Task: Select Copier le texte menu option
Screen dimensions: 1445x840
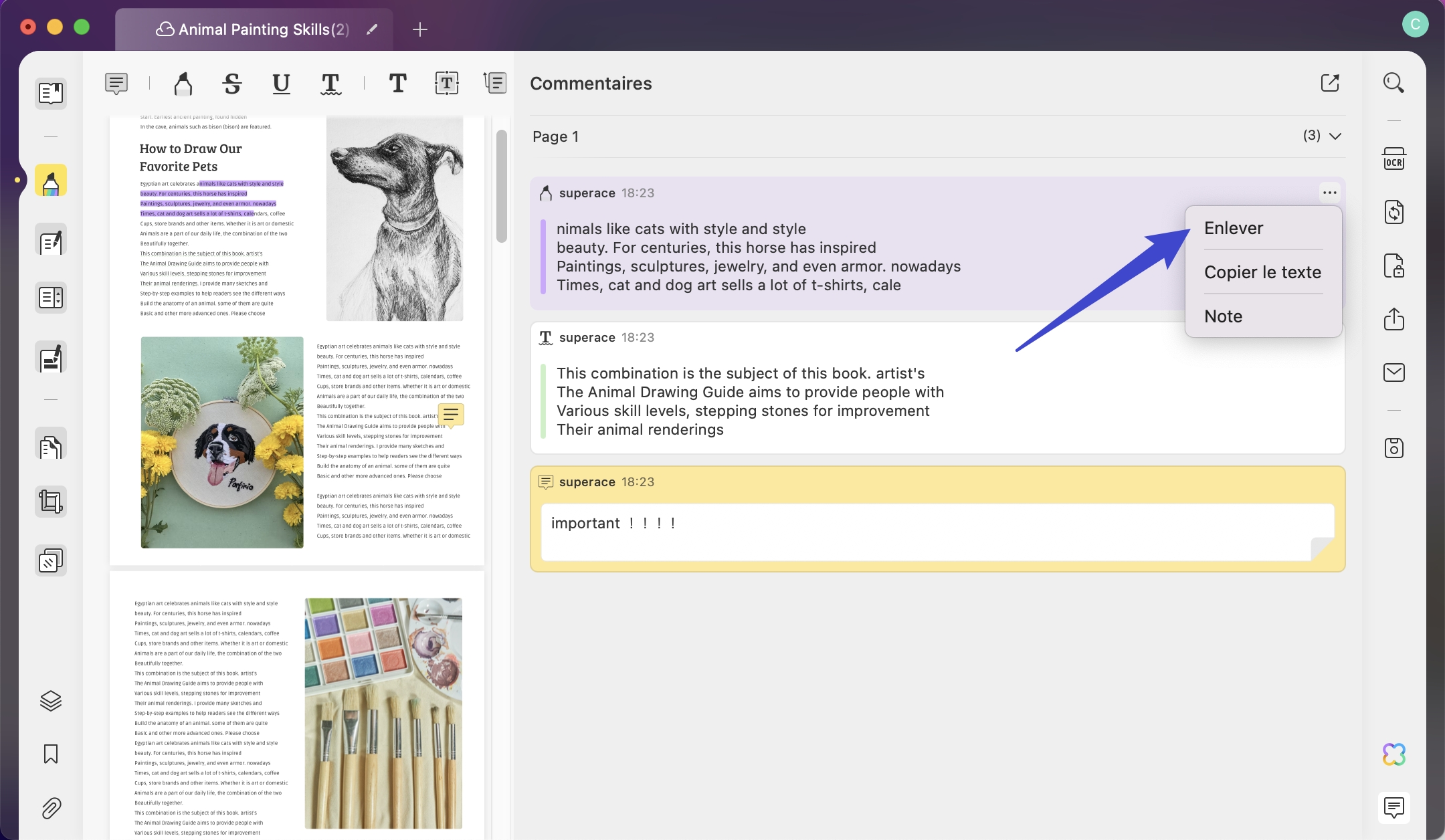Action: click(x=1262, y=272)
